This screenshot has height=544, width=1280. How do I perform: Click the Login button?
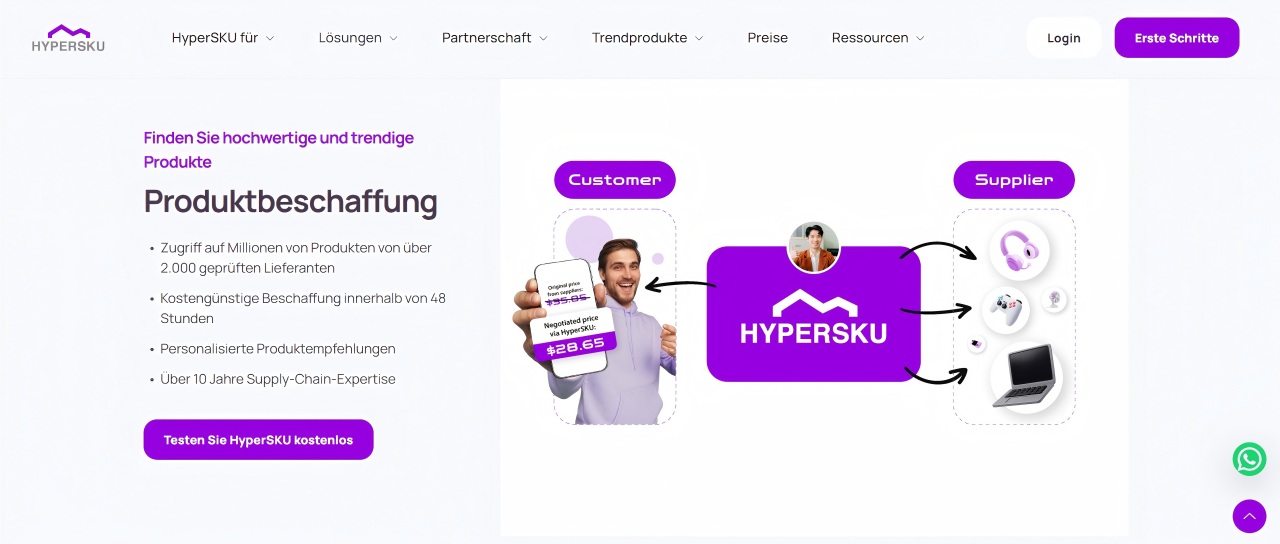click(x=1064, y=38)
